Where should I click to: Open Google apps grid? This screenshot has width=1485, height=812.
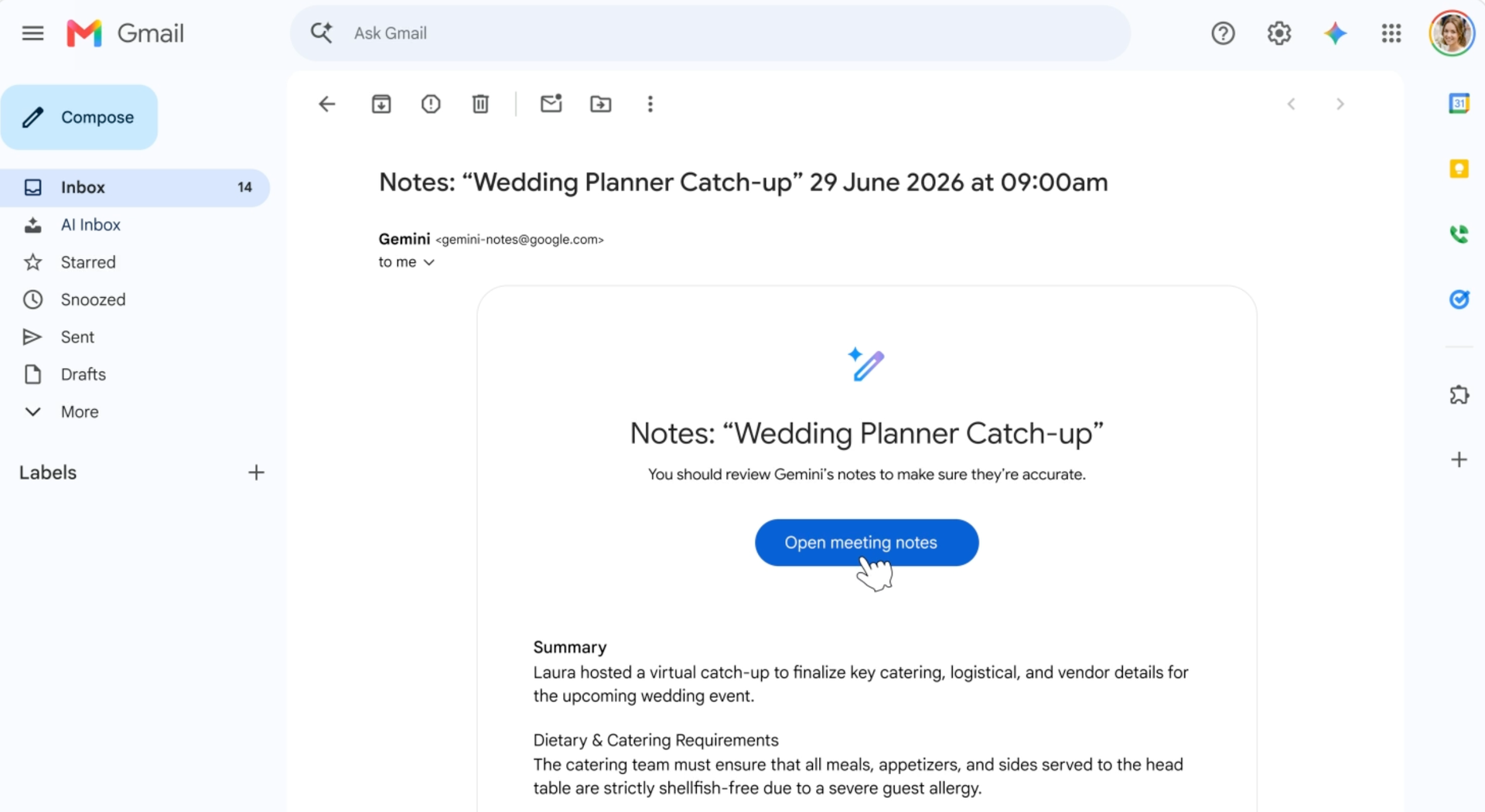[1391, 33]
